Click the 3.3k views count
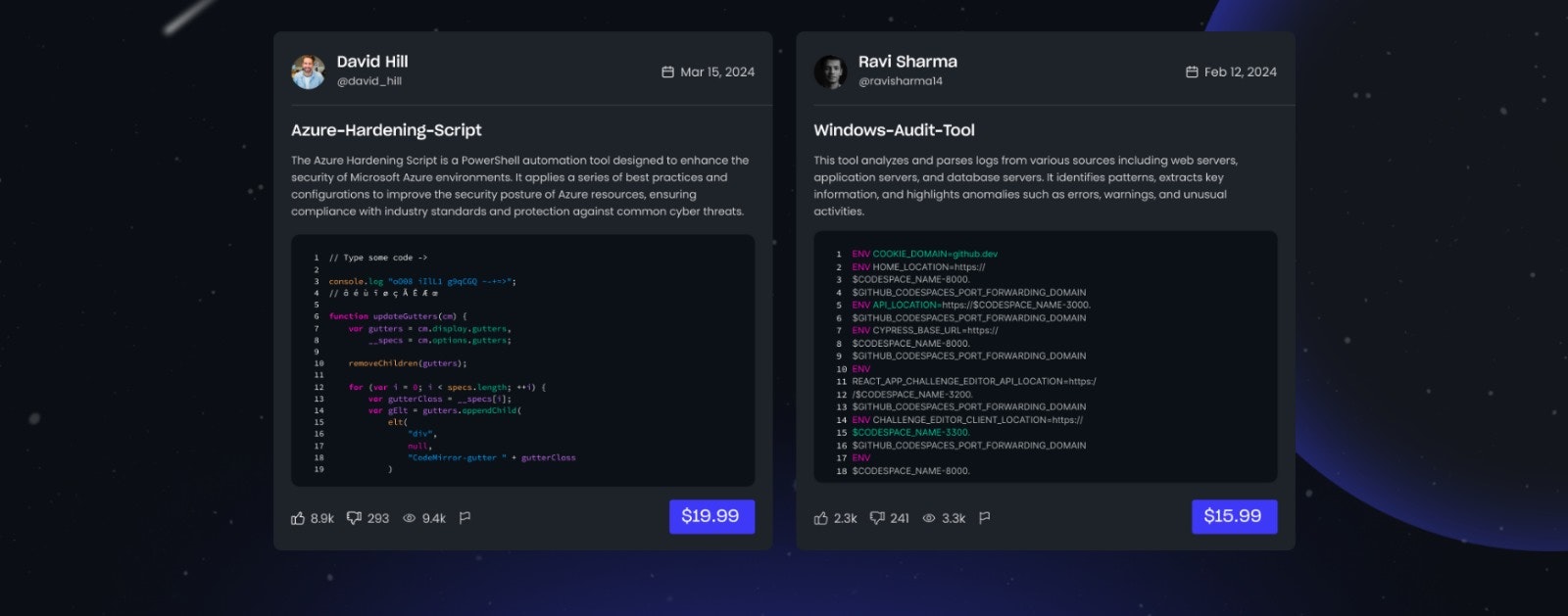The height and width of the screenshot is (616, 1568). click(x=954, y=518)
